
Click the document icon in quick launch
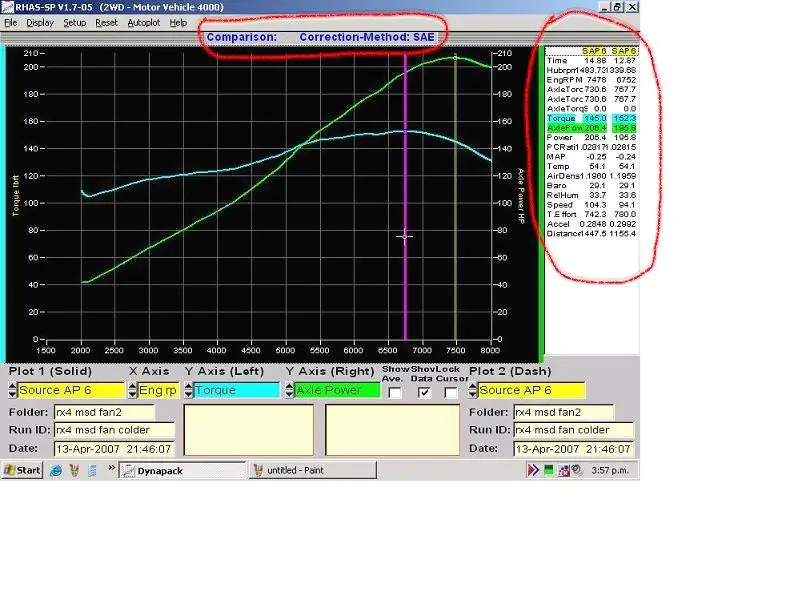(x=92, y=471)
